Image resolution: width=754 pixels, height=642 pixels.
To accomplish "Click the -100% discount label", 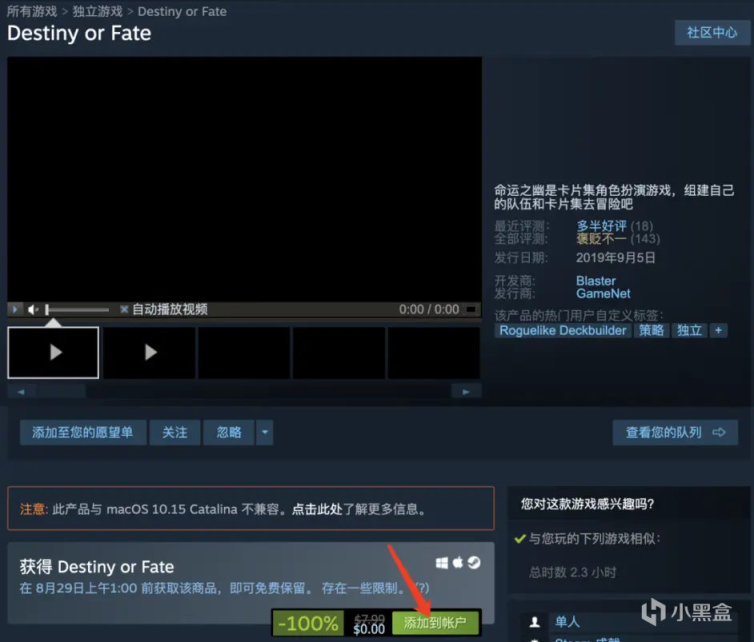I will click(308, 623).
